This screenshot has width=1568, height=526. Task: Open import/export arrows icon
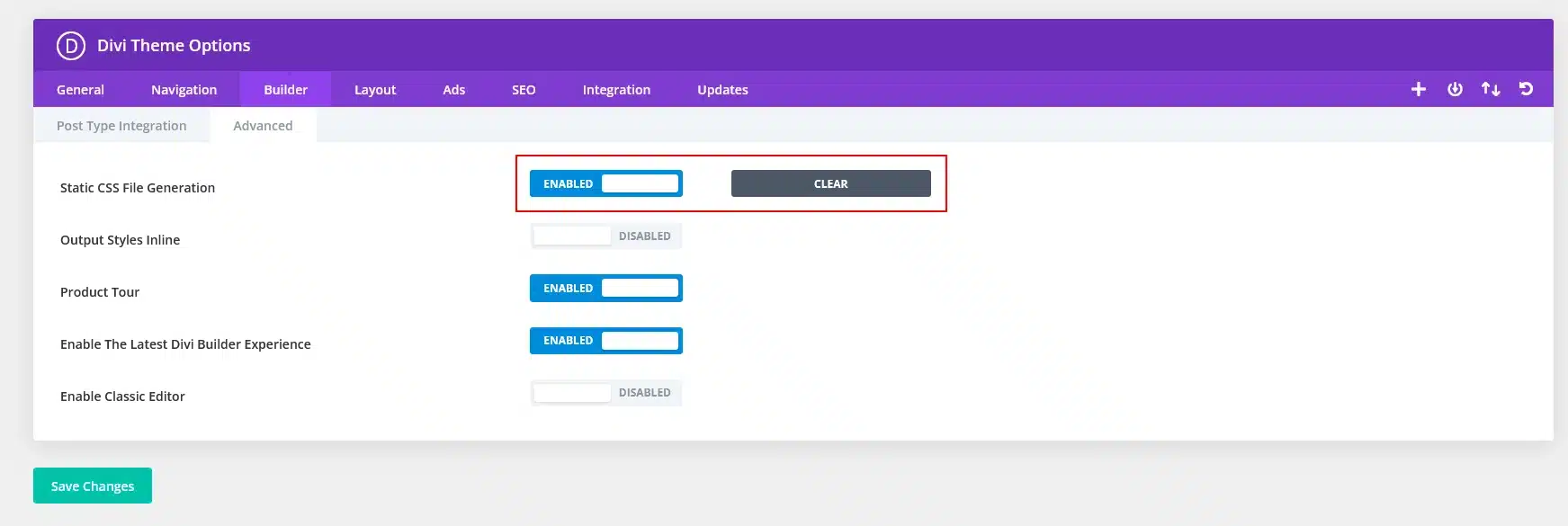[x=1491, y=89]
